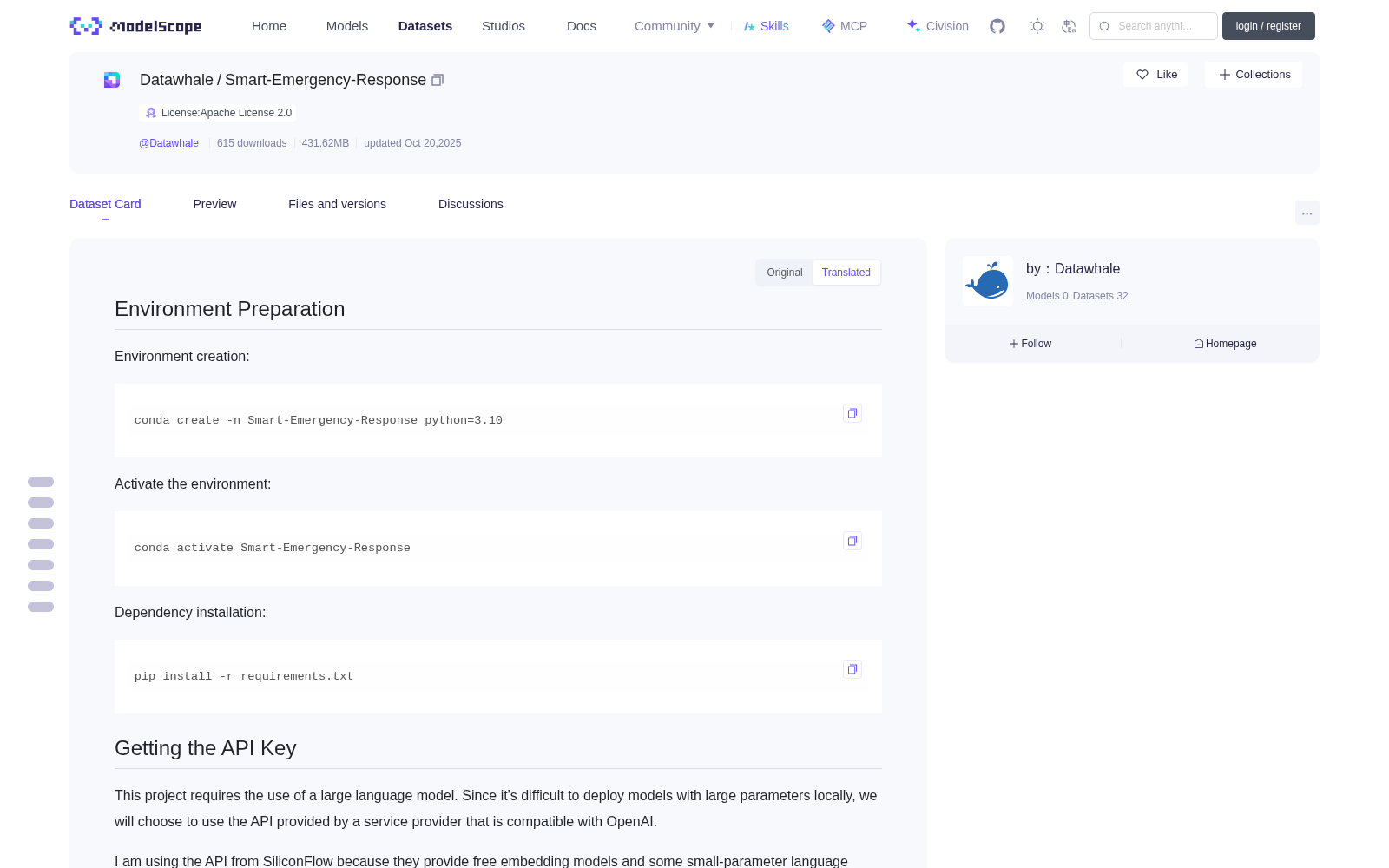Image resolution: width=1389 pixels, height=868 pixels.
Task: Click the 'conda activate Smart-Emergency-Response' code line
Action: point(273,548)
